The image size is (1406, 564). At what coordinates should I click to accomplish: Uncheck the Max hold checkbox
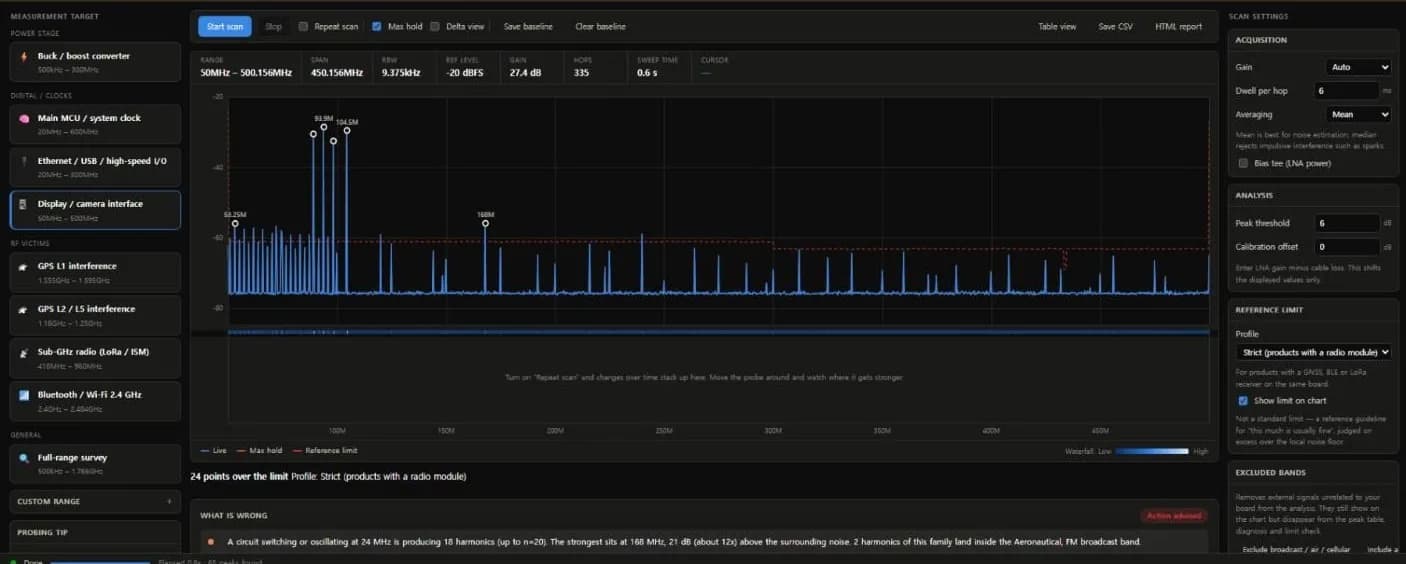point(377,27)
